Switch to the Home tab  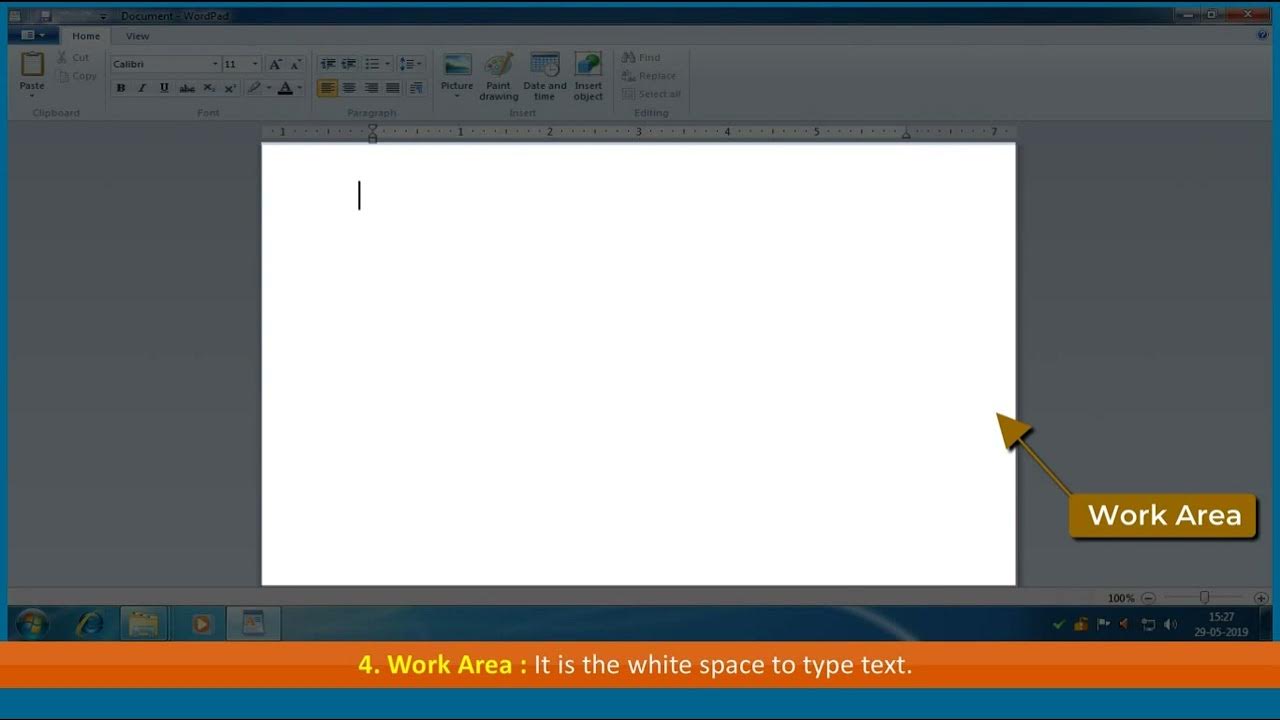(x=86, y=36)
